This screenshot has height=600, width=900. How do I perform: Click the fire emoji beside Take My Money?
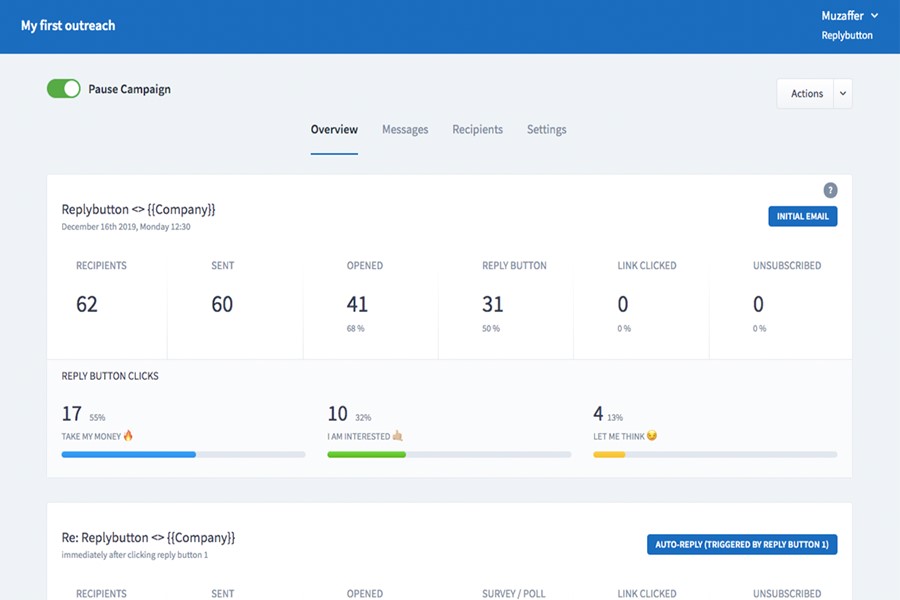[x=128, y=436]
